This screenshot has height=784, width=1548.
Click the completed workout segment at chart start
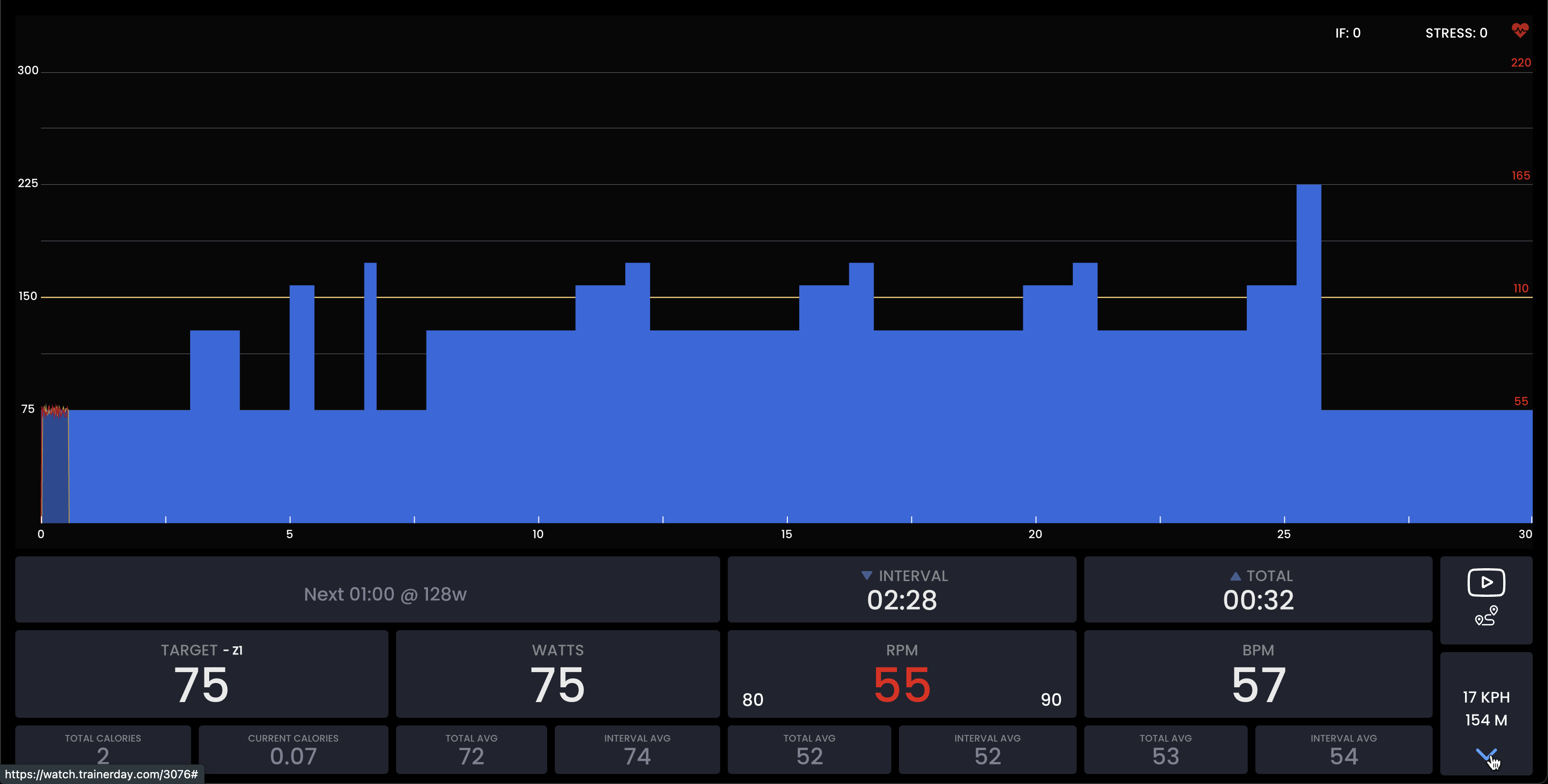click(x=55, y=466)
